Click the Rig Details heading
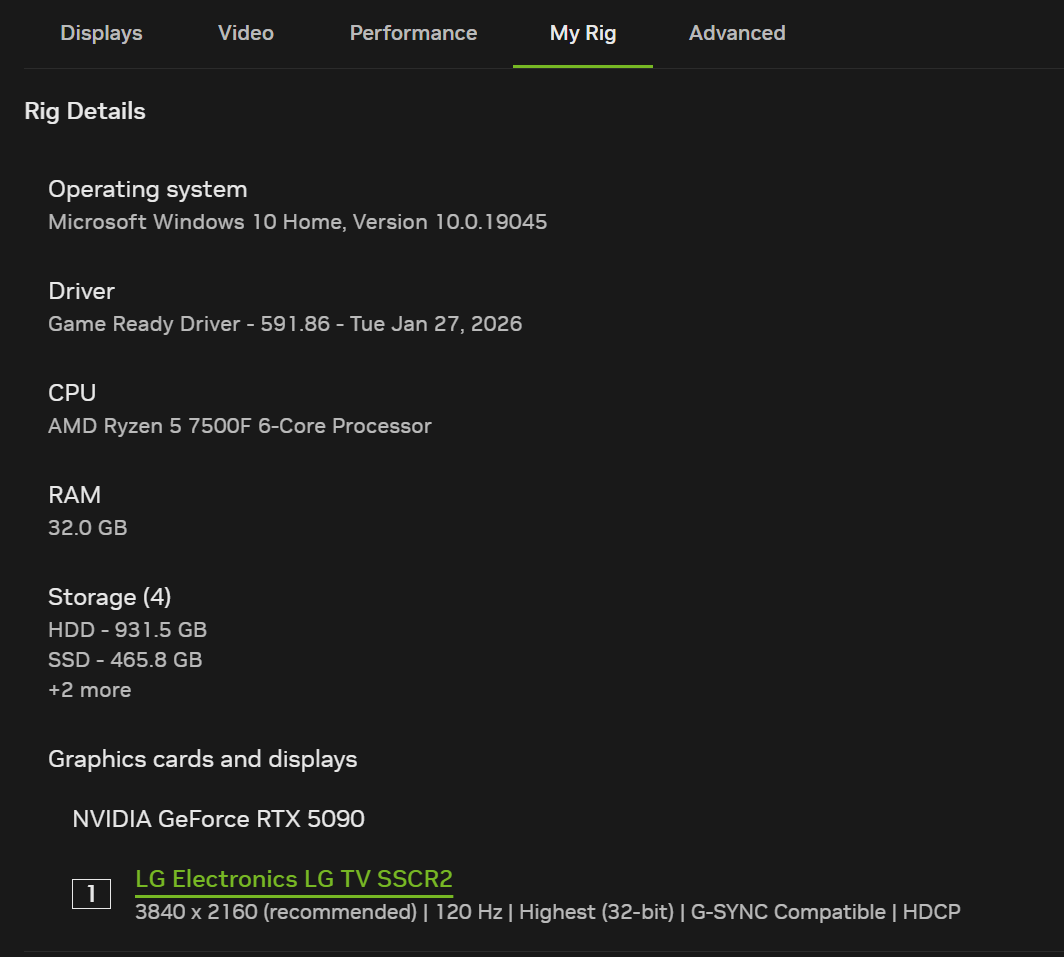This screenshot has width=1064, height=957. [x=85, y=111]
